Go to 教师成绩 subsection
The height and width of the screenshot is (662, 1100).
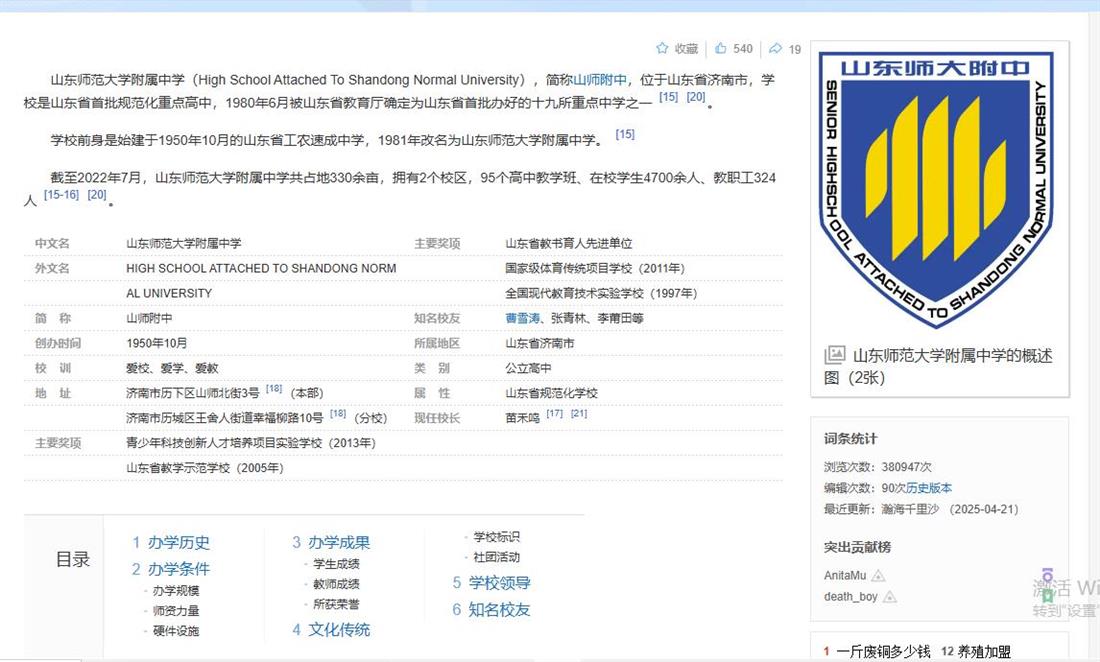pyautogui.click(x=336, y=584)
